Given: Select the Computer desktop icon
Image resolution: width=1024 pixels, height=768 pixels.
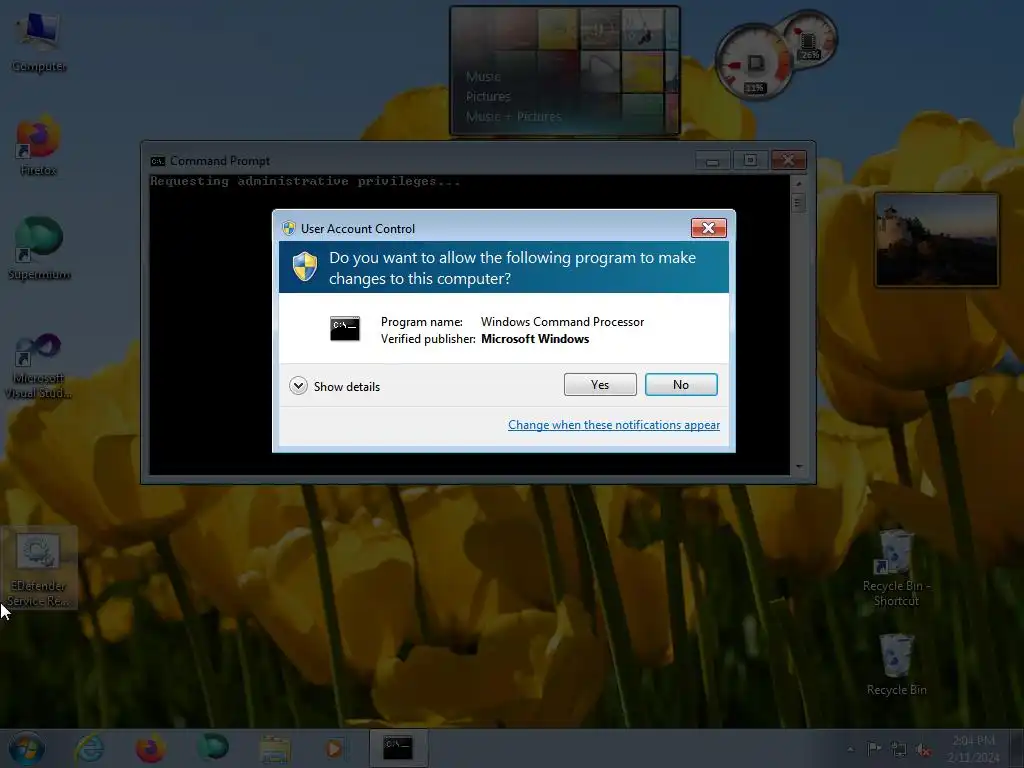Looking at the screenshot, I should coord(39,40).
